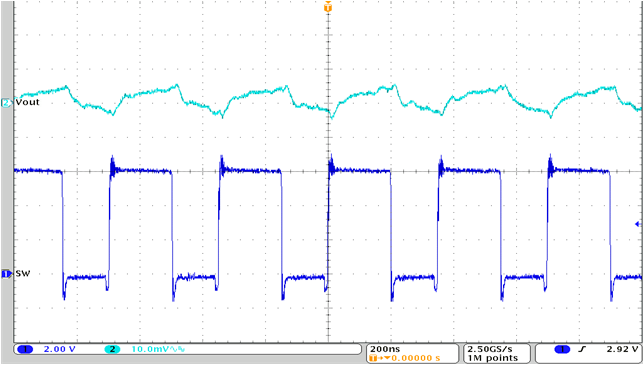Select the channel 2 ground marker beside Vout
Screen dimensions: 644x365
click(7, 103)
